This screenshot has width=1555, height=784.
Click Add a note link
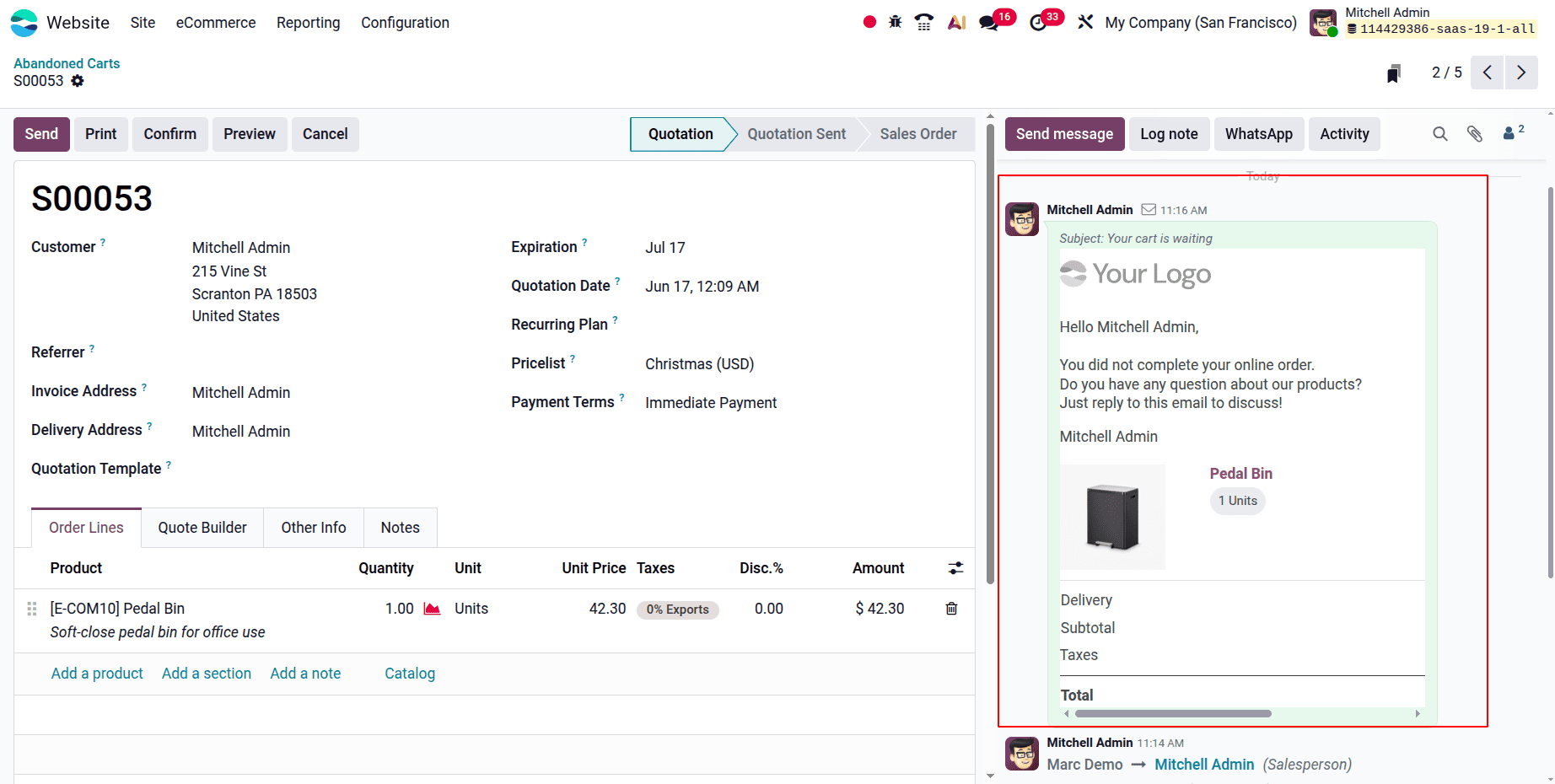tap(305, 674)
